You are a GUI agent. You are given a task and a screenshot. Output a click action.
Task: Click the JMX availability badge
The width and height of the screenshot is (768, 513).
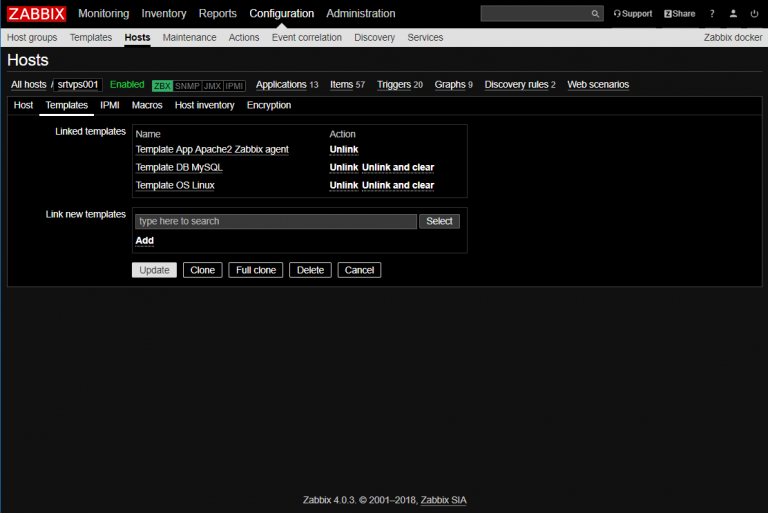213,86
